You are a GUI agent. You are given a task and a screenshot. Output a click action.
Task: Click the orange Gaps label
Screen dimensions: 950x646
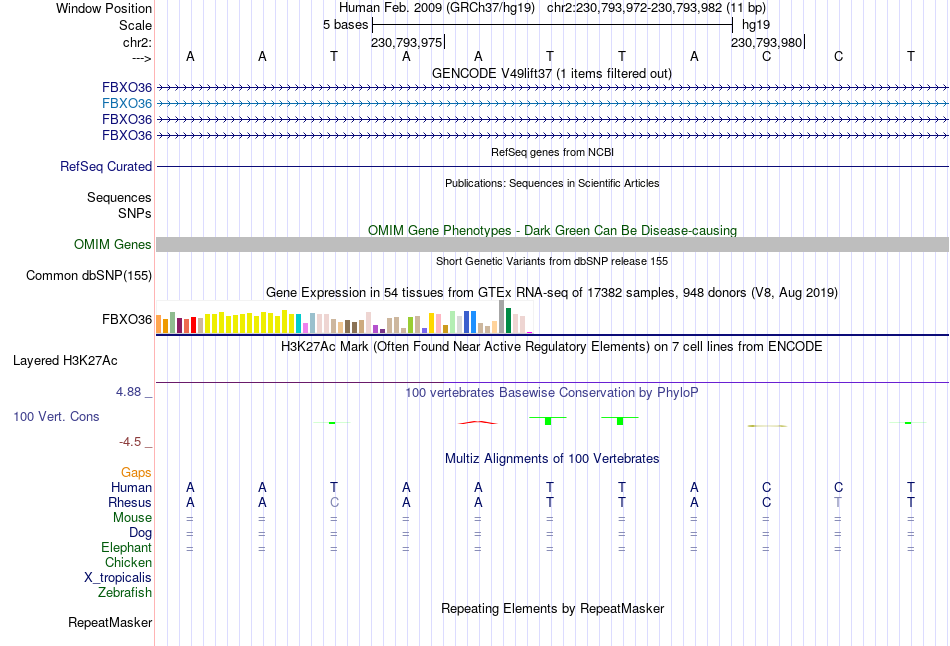tap(136, 472)
